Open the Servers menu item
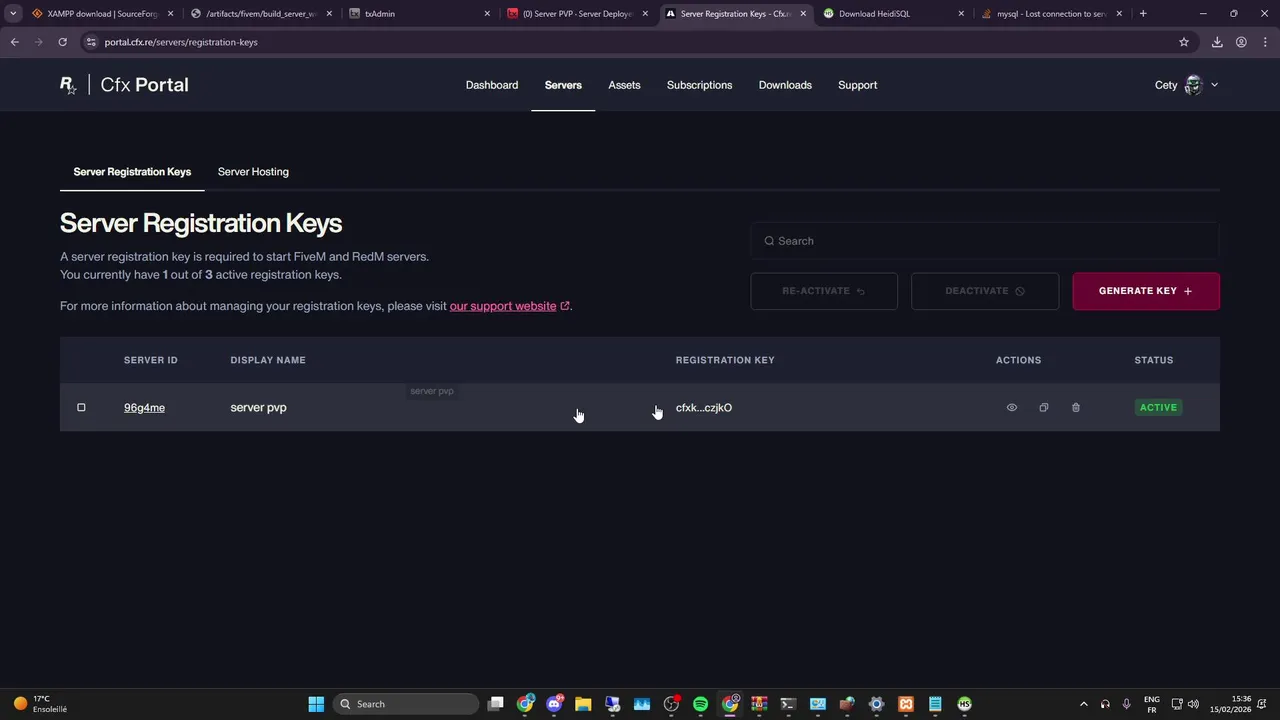This screenshot has height=720, width=1280. pyautogui.click(x=563, y=85)
